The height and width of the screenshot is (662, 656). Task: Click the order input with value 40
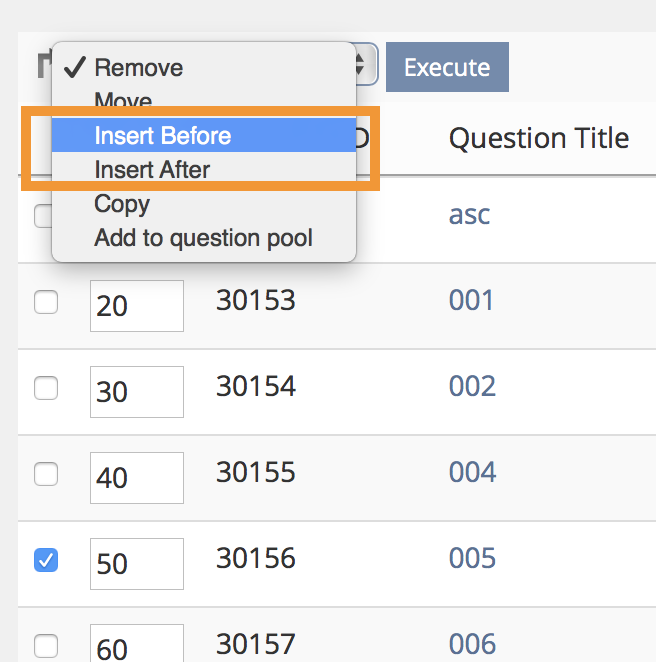(136, 477)
